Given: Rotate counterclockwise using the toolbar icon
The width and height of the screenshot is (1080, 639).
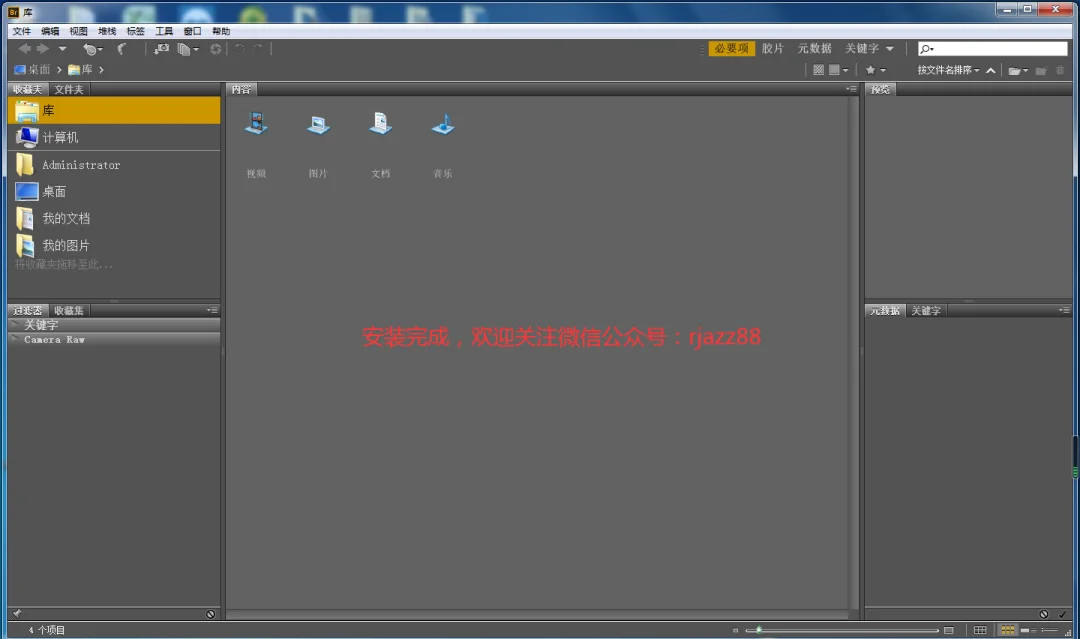Looking at the screenshot, I should 240,49.
